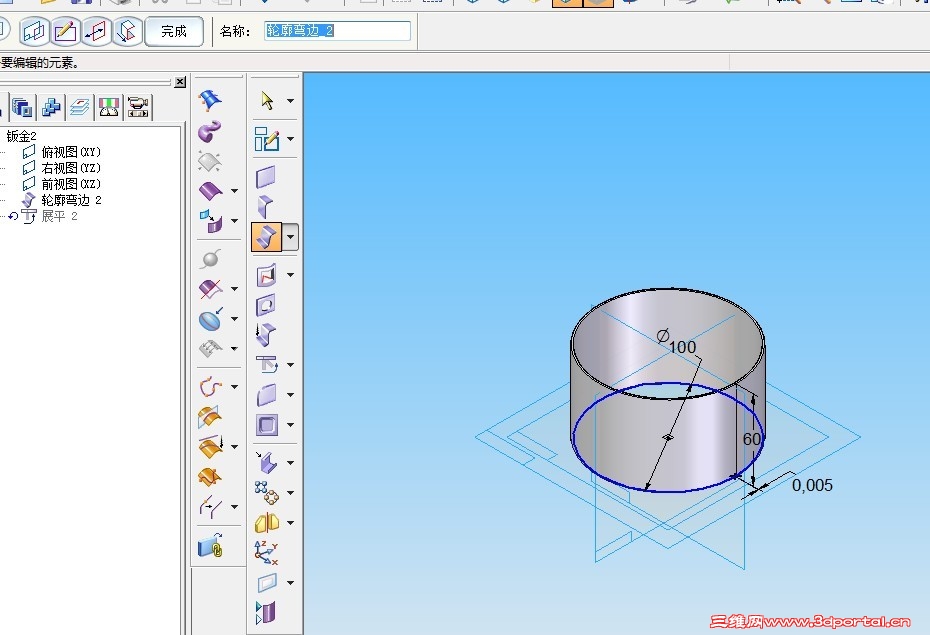Click the Plane step icon in ribbon

(34, 31)
